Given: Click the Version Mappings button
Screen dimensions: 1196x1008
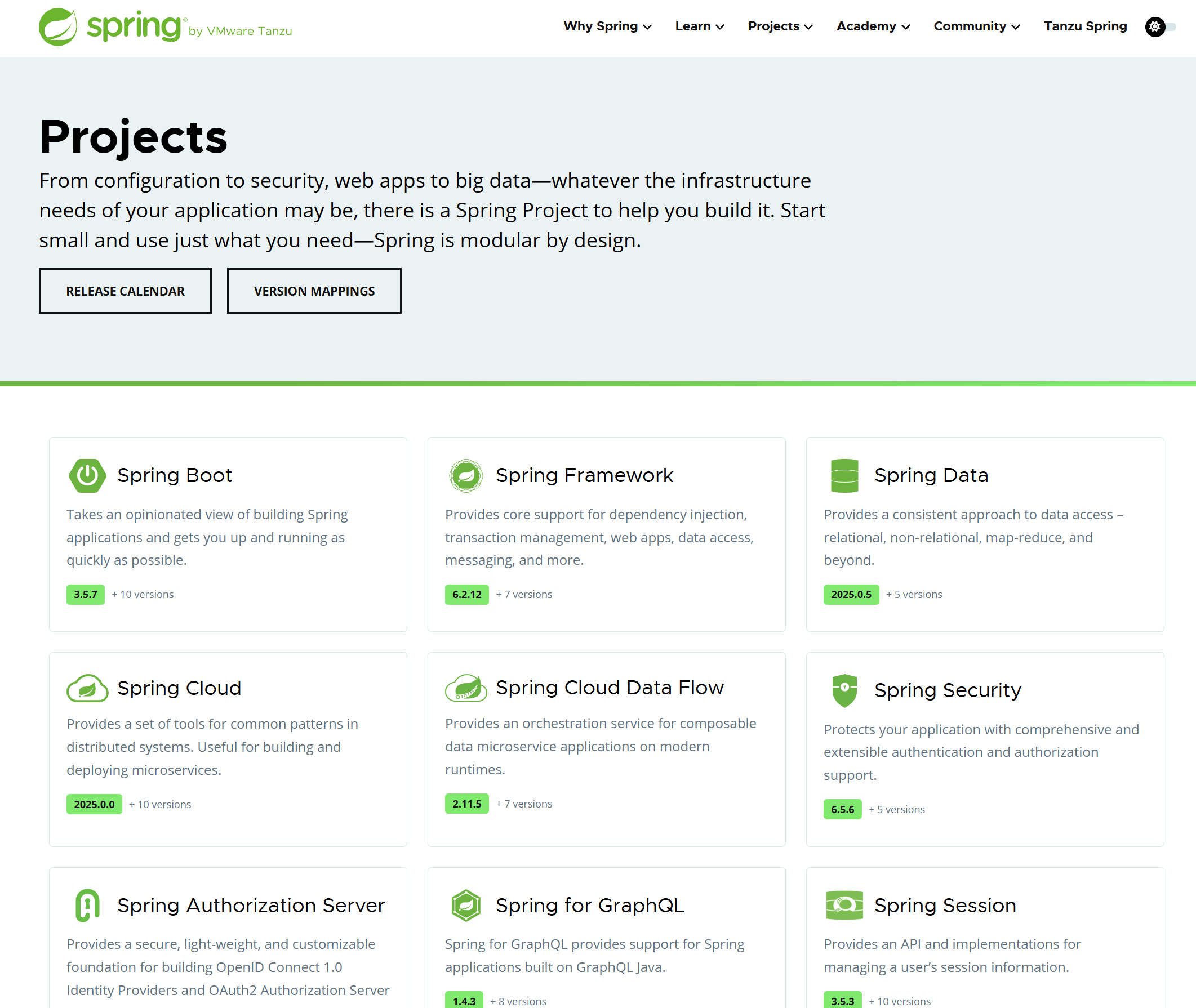Looking at the screenshot, I should pyautogui.click(x=314, y=291).
